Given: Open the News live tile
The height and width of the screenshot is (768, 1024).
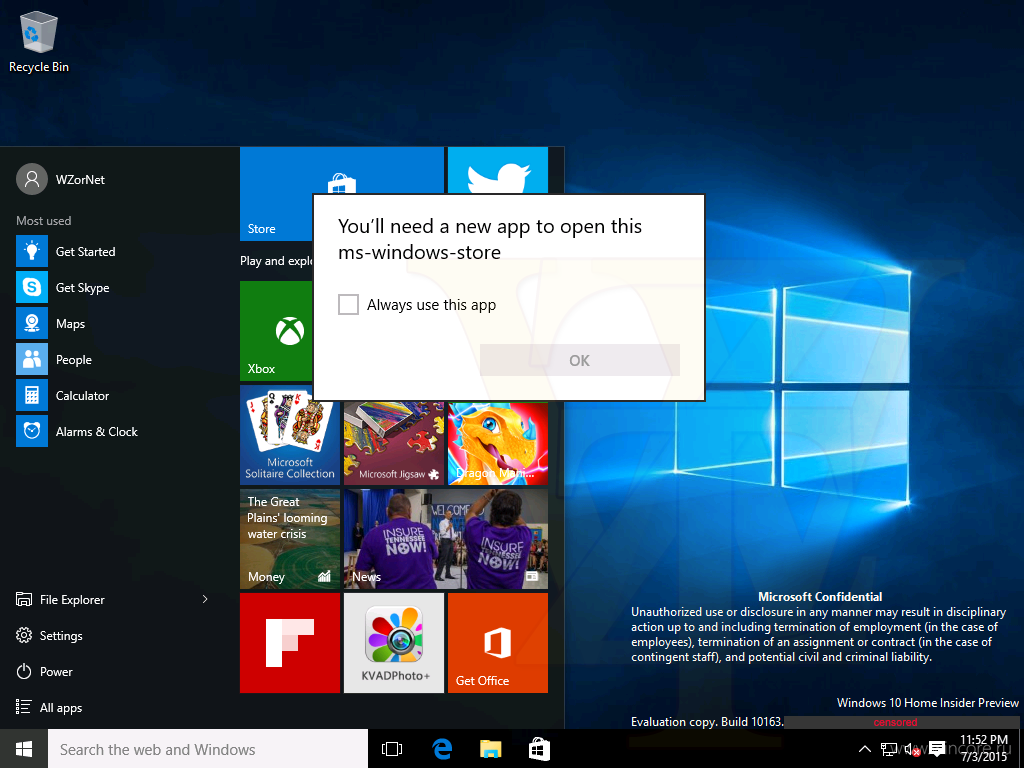Looking at the screenshot, I should pyautogui.click(x=446, y=539).
